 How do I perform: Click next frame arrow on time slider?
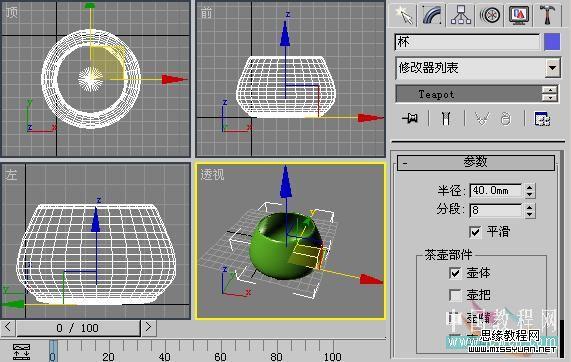pyautogui.click(x=149, y=328)
